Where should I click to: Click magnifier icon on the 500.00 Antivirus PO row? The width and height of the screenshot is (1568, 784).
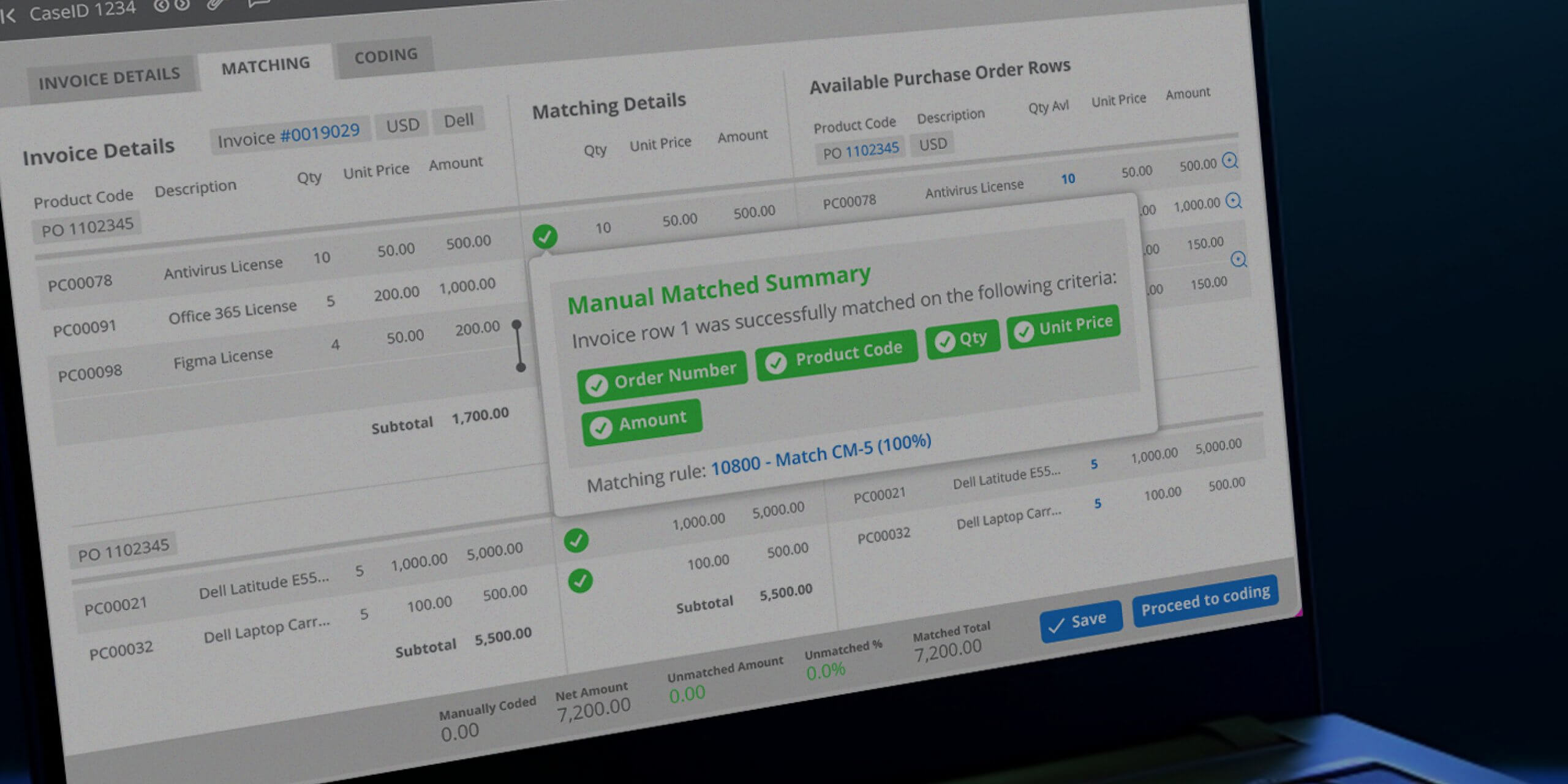coord(1229,161)
